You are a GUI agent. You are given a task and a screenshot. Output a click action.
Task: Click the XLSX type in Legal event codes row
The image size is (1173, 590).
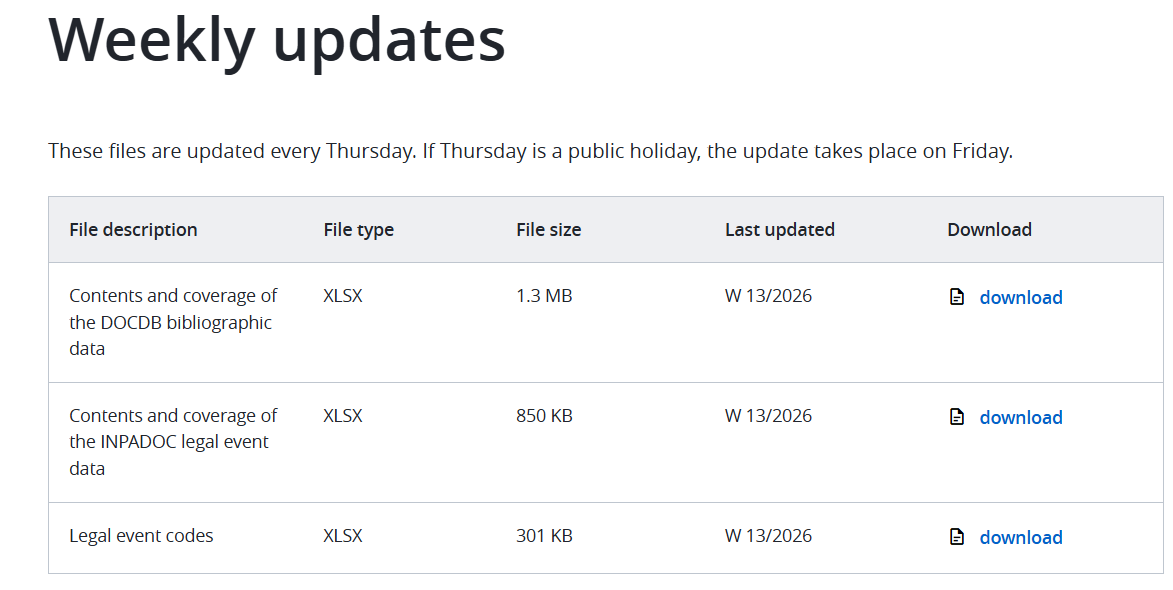[343, 536]
